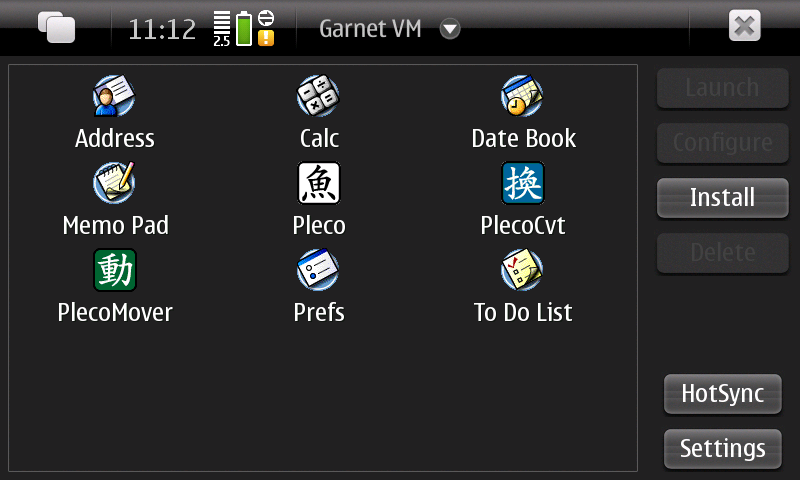
Task: Tap the battery status indicator
Action: pyautogui.click(x=244, y=29)
